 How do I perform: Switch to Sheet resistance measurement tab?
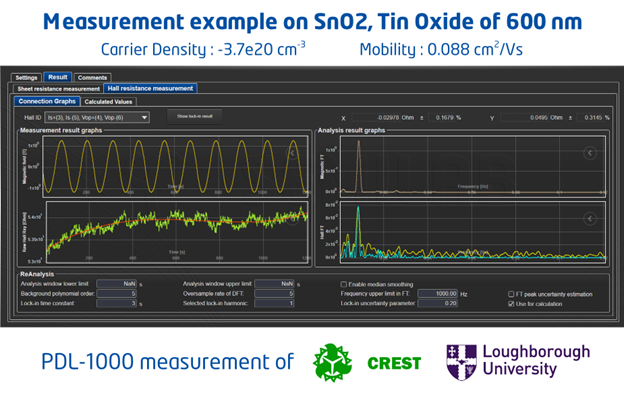click(x=58, y=89)
